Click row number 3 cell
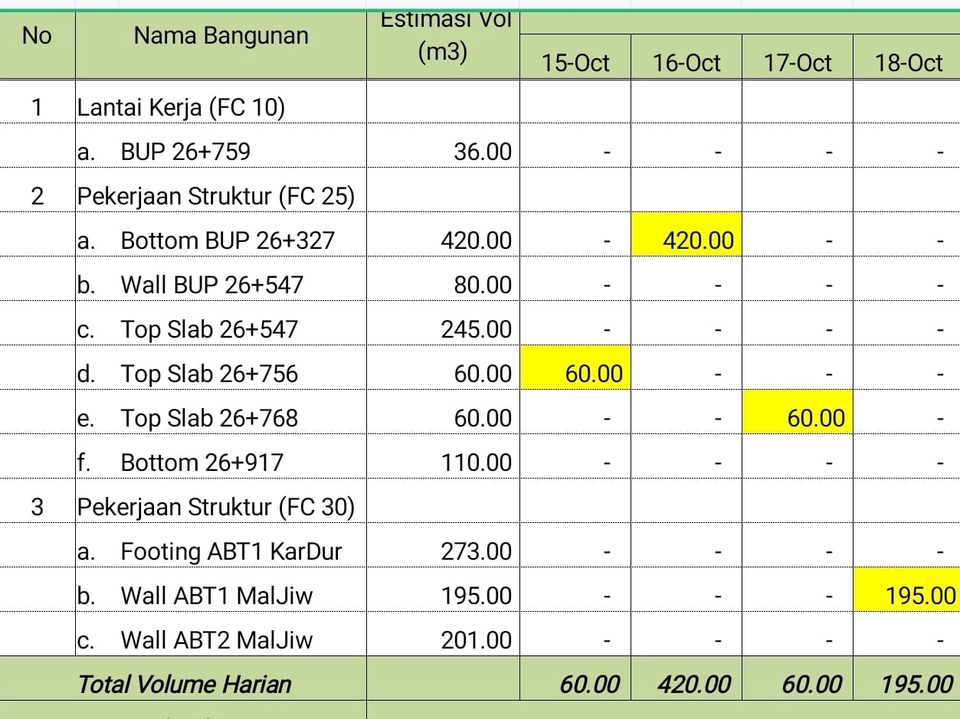 (37, 501)
